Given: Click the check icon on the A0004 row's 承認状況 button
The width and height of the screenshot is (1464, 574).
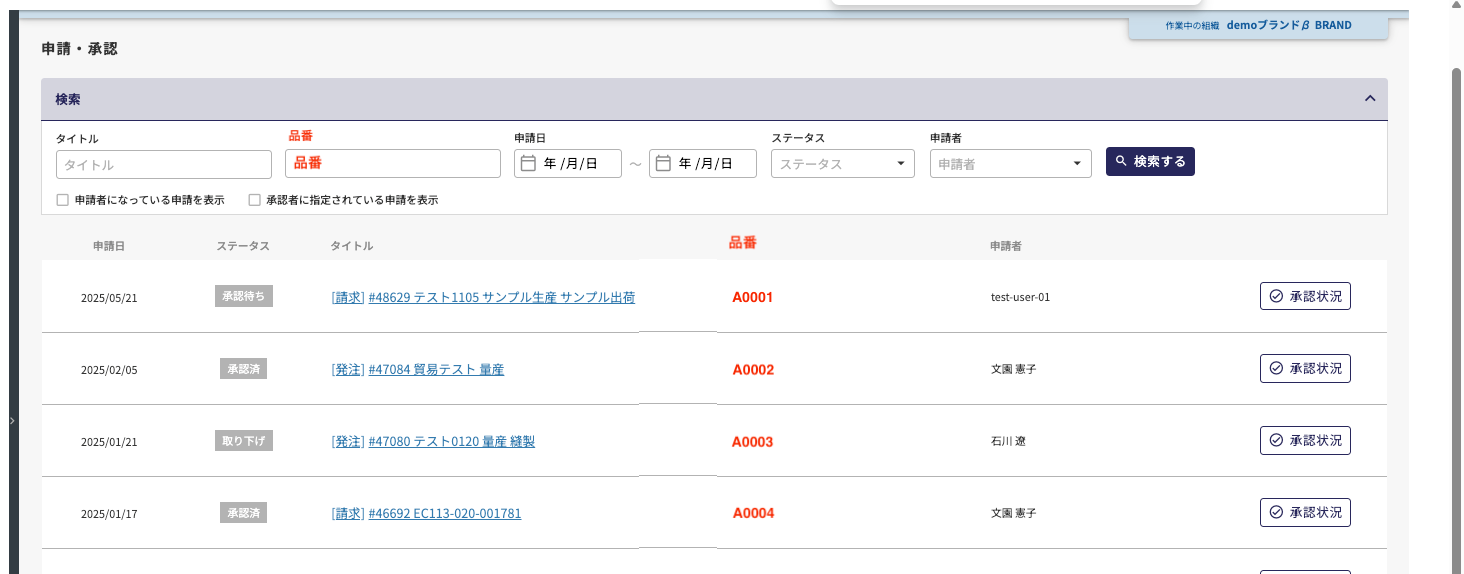Looking at the screenshot, I should (x=1276, y=513).
